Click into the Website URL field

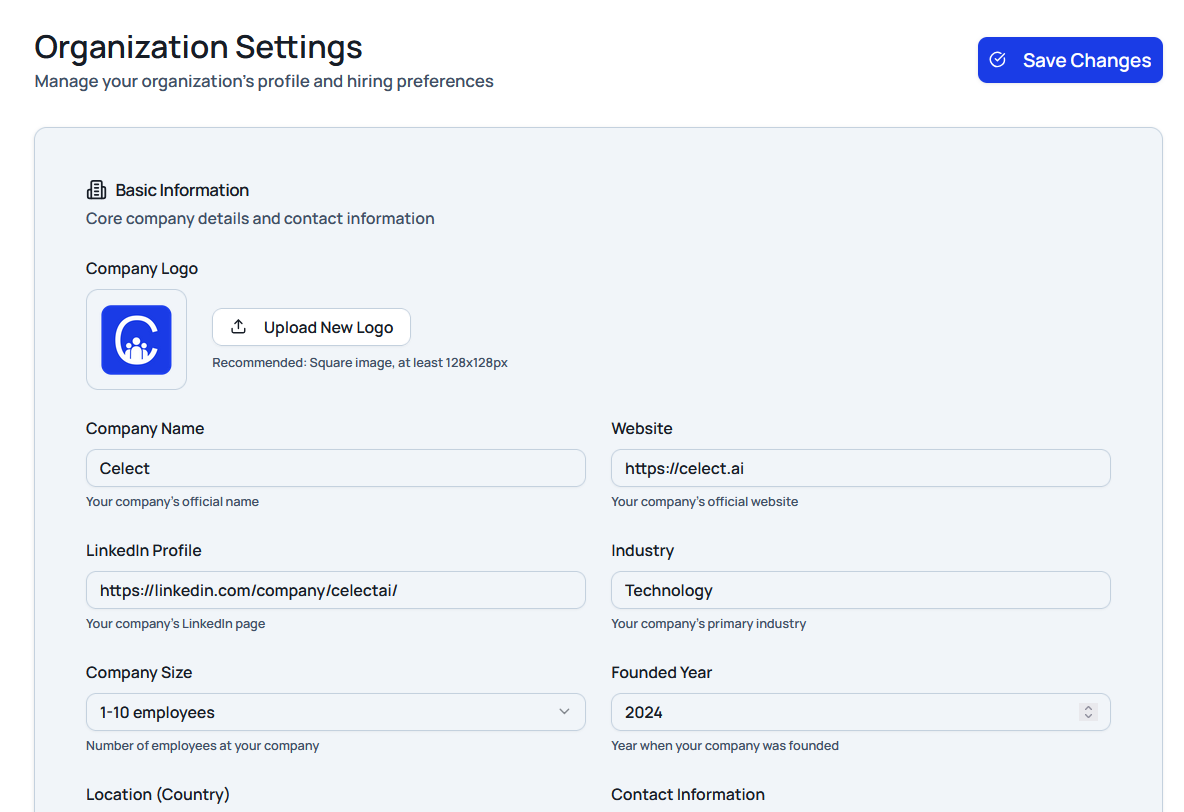pyautogui.click(x=860, y=468)
